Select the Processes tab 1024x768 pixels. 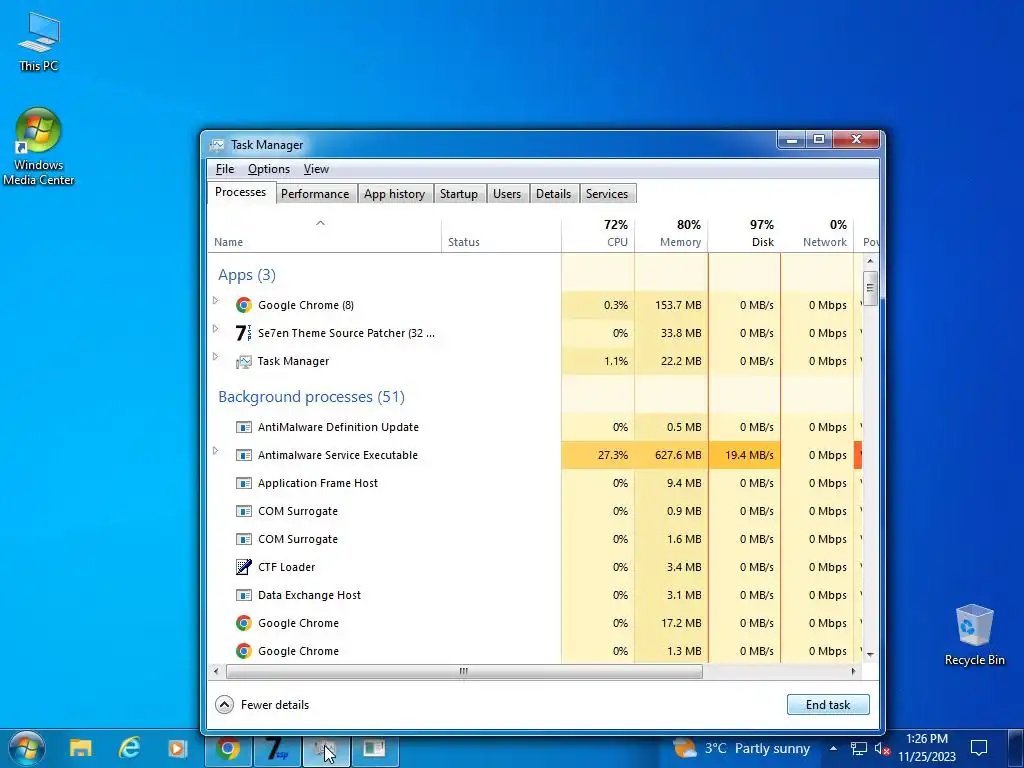(240, 192)
